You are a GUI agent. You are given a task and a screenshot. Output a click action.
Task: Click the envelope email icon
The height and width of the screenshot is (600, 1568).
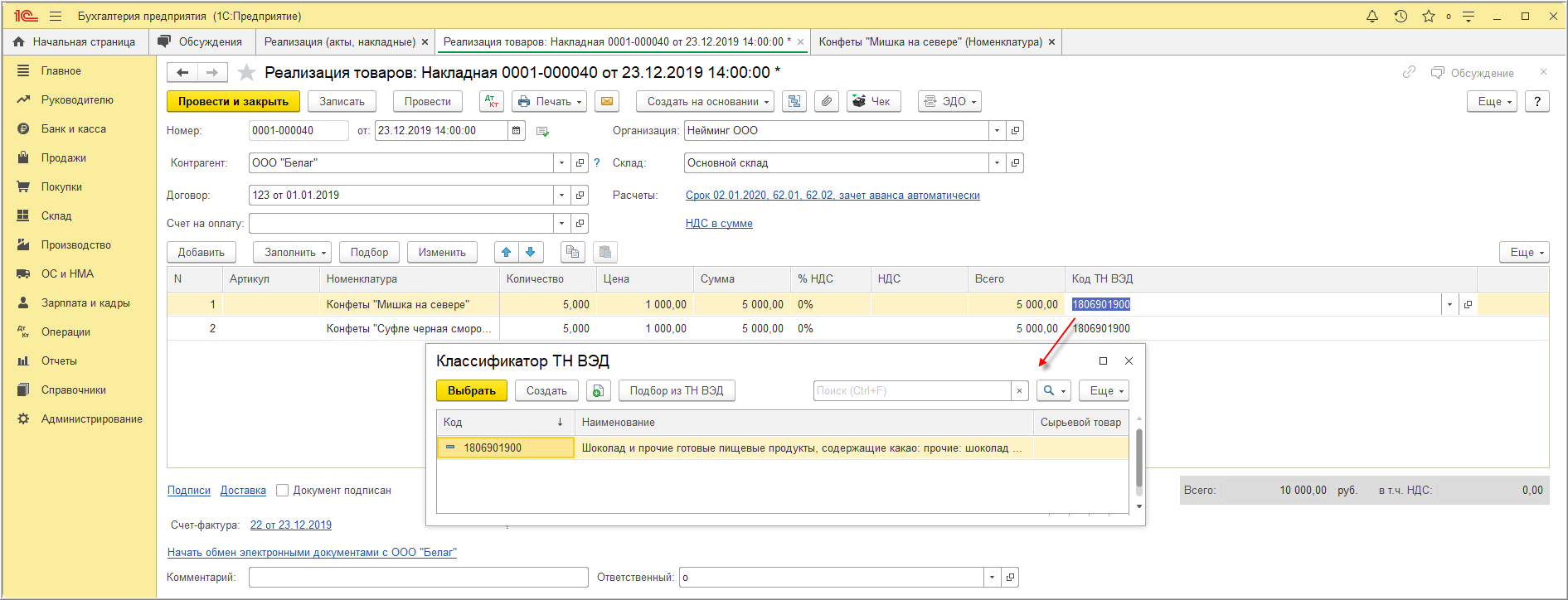pyautogui.click(x=607, y=101)
